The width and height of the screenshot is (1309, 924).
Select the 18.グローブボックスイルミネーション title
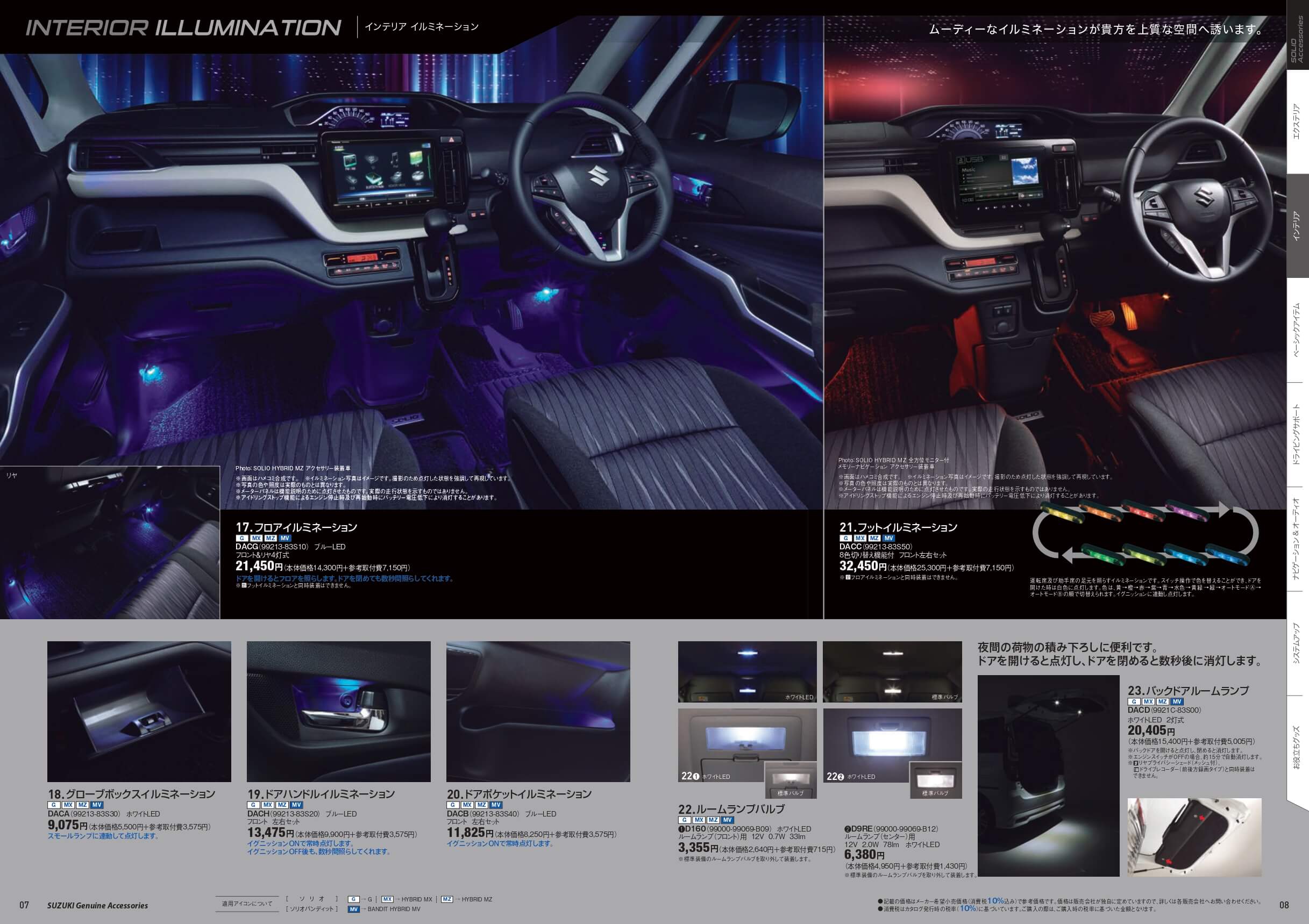tap(132, 793)
